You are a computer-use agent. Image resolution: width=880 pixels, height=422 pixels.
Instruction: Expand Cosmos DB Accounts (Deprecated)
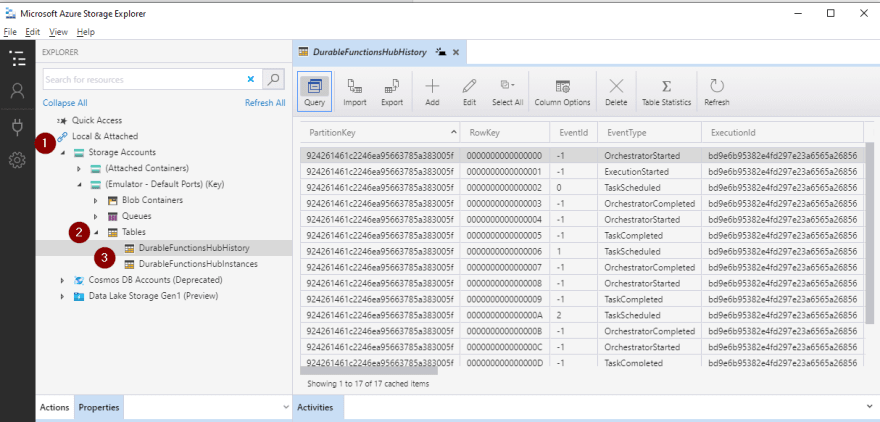coord(62,280)
